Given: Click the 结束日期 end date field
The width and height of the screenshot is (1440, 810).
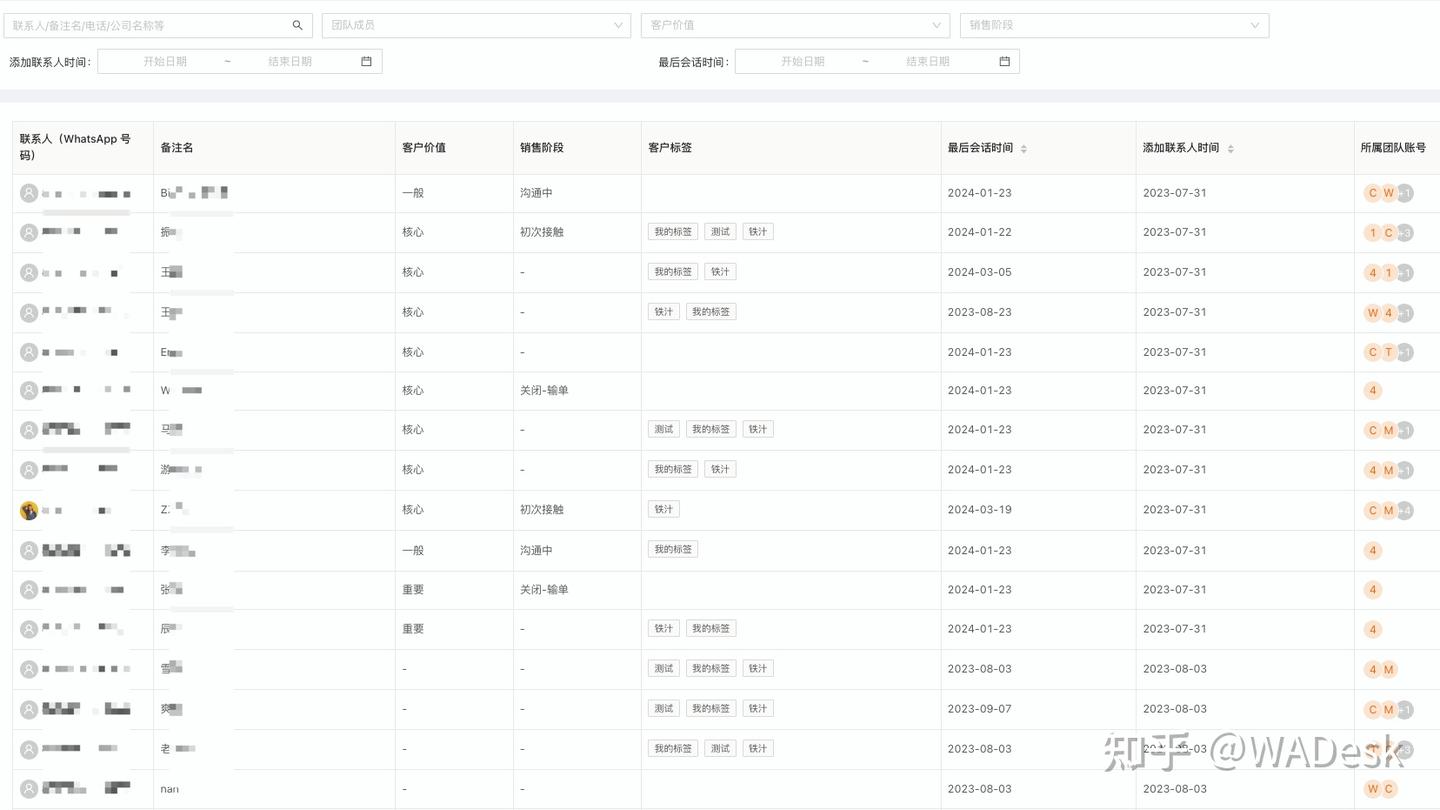Looking at the screenshot, I should 290,61.
